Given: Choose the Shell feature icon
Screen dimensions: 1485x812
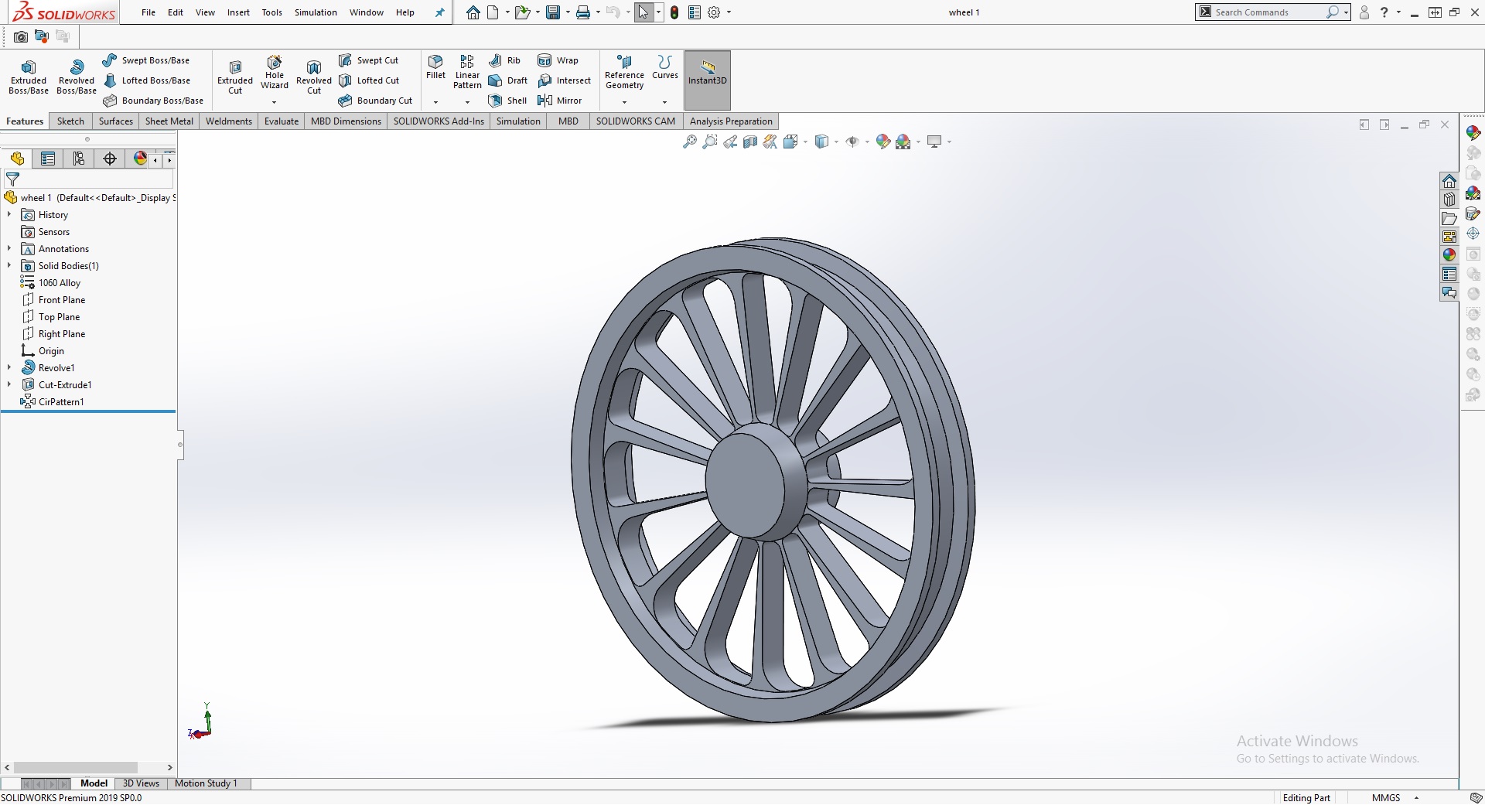Looking at the screenshot, I should tap(507, 101).
